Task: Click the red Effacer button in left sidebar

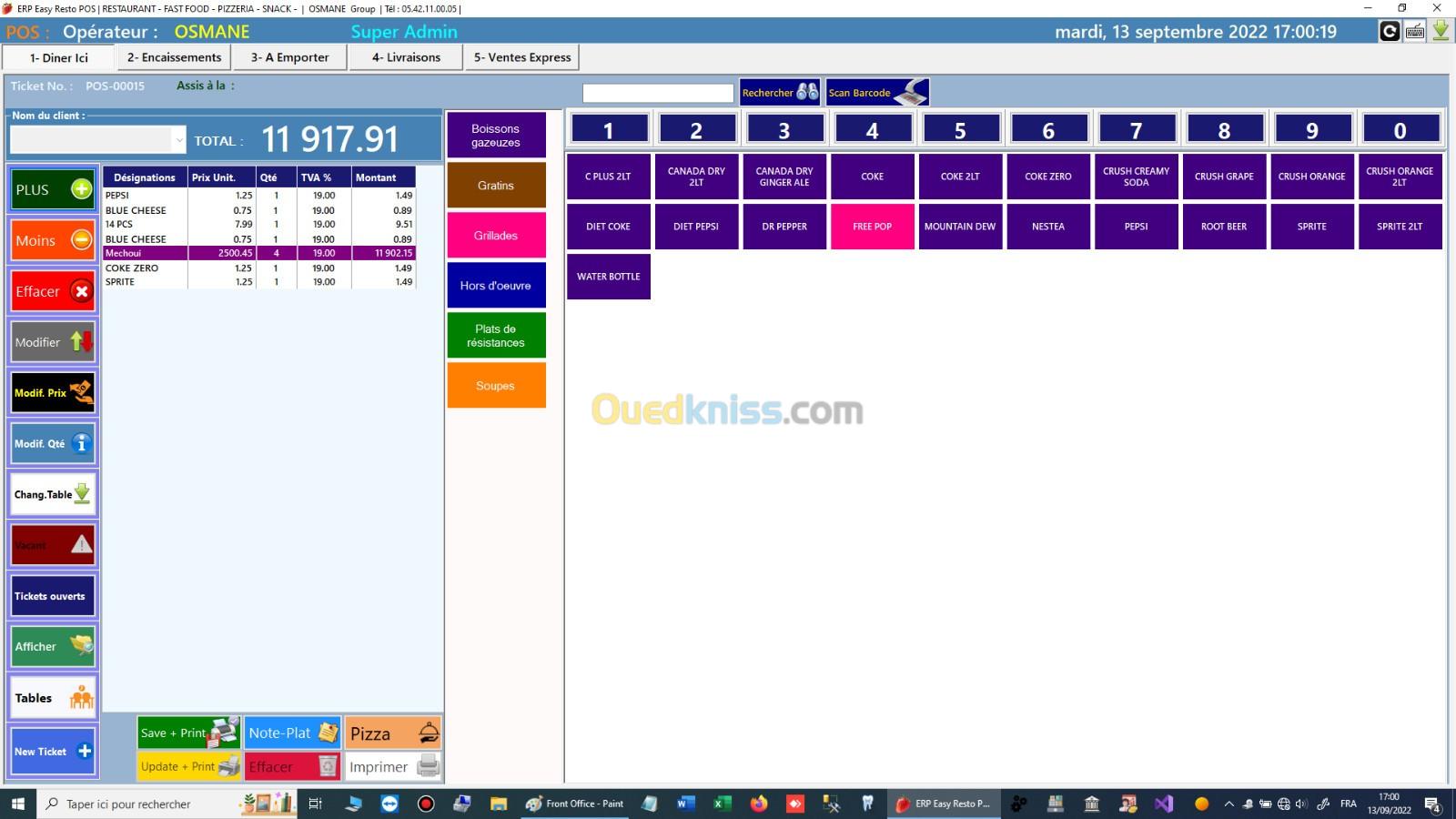Action: [x=53, y=292]
